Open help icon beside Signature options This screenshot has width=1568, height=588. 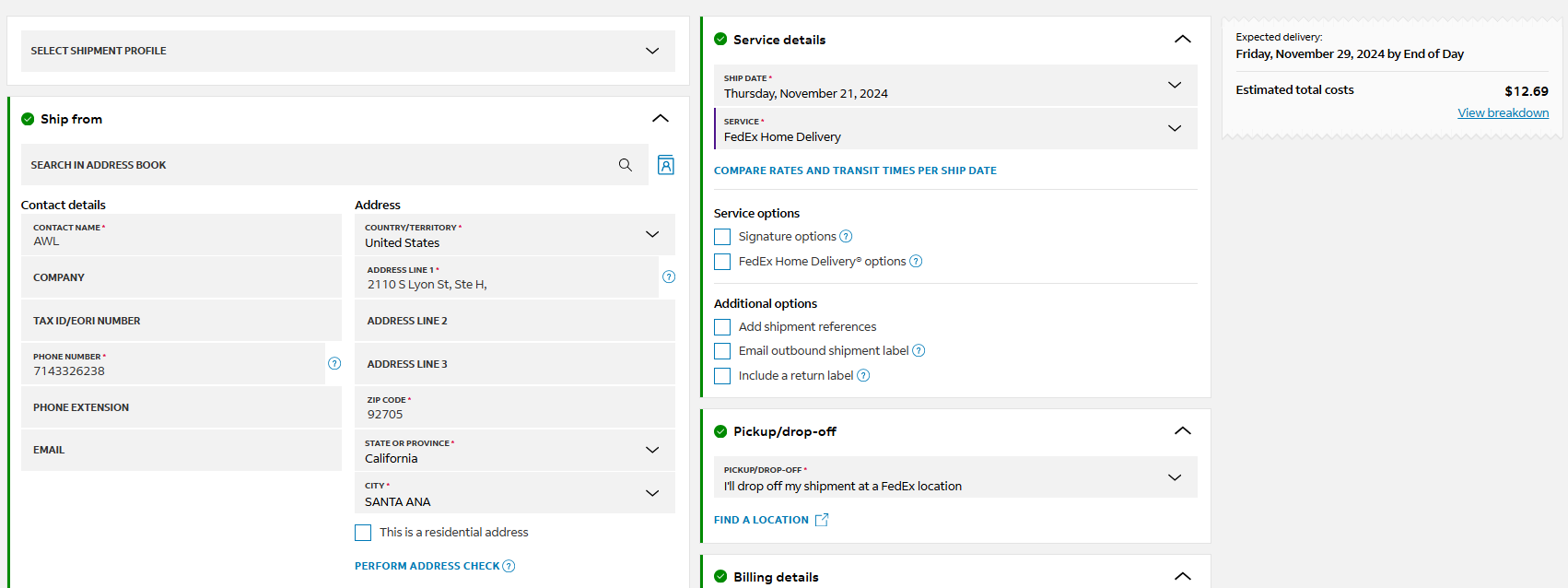pos(846,236)
